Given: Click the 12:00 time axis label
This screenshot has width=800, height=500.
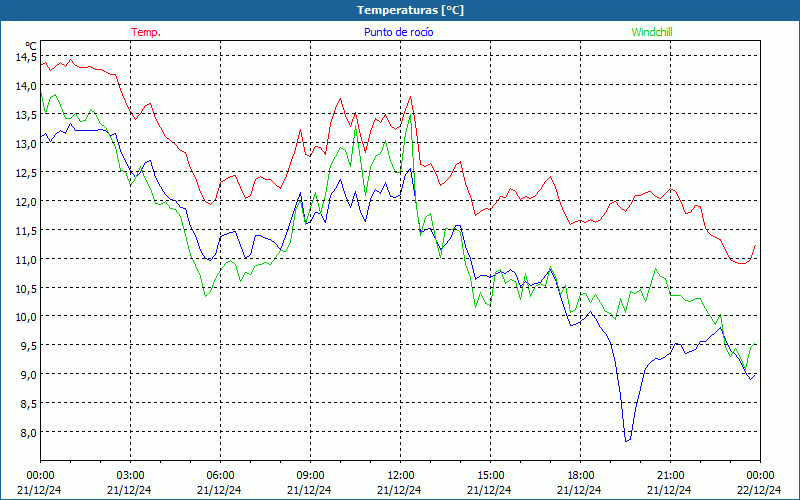Looking at the screenshot, I should point(401,476).
